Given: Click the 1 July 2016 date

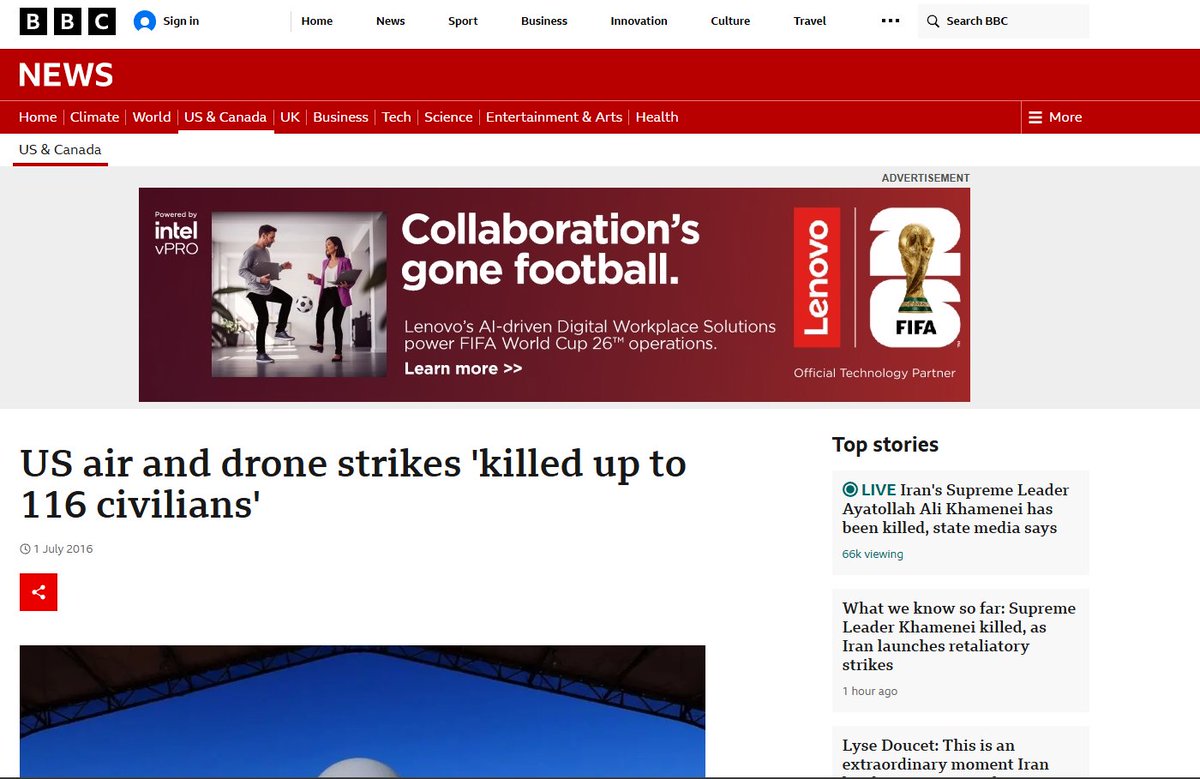Looking at the screenshot, I should click(x=63, y=549).
